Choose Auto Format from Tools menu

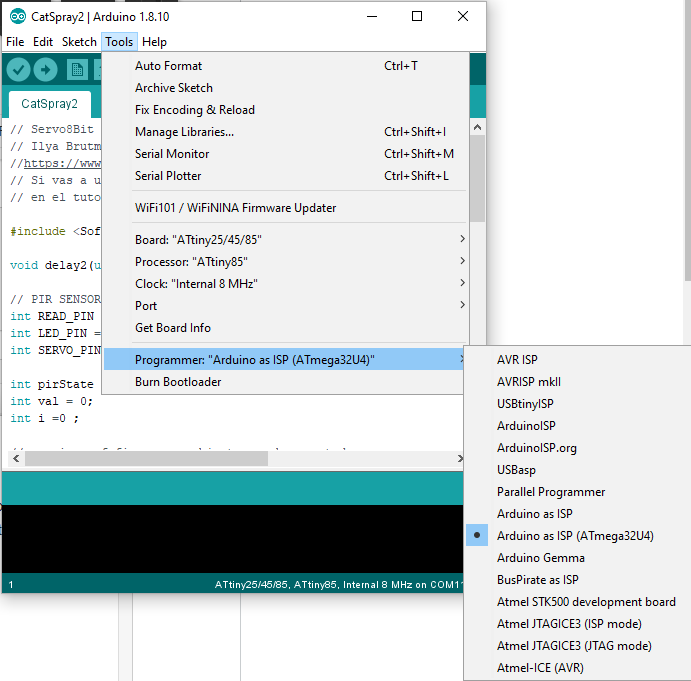click(x=285, y=66)
